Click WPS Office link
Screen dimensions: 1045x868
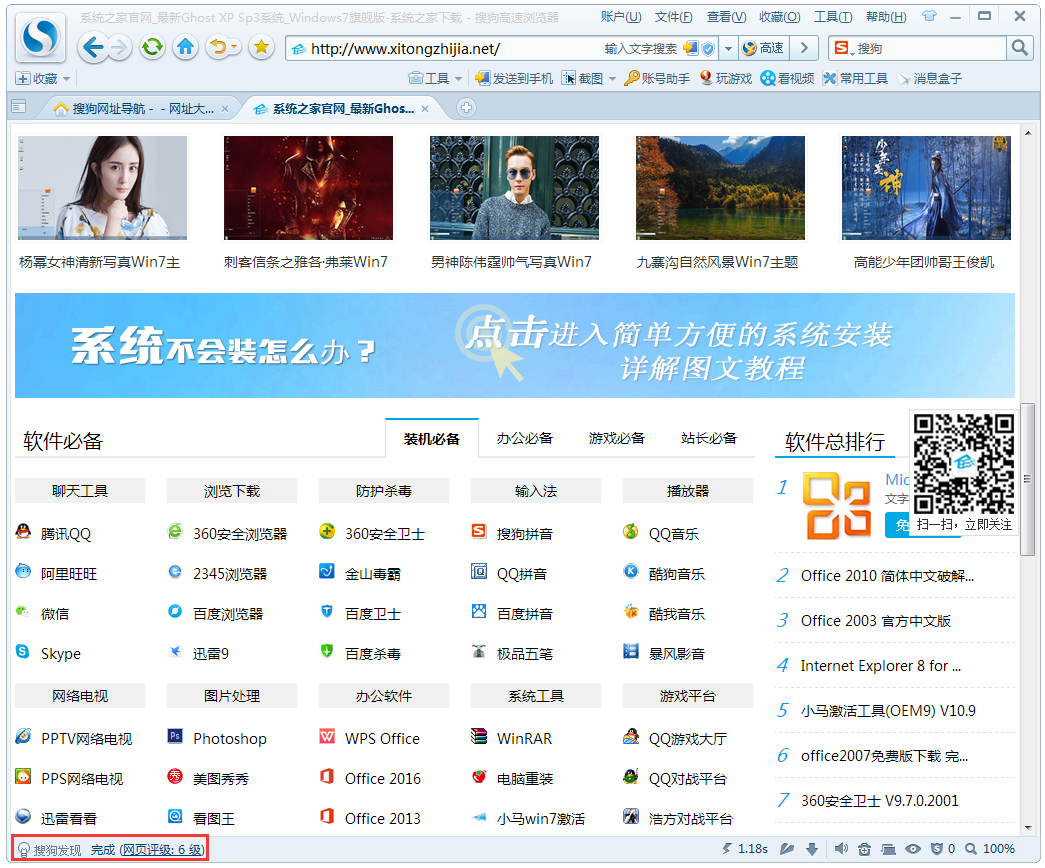(x=382, y=738)
